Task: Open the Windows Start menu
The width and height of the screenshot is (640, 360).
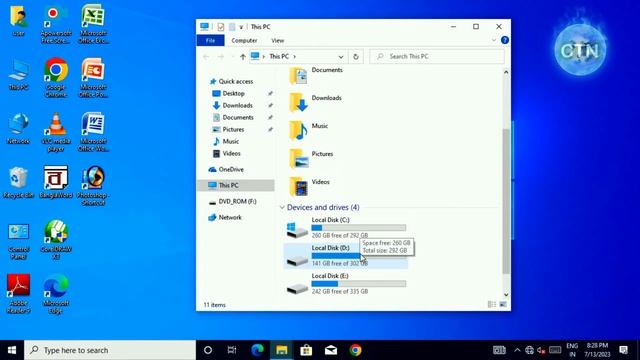Action: click(x=12, y=350)
